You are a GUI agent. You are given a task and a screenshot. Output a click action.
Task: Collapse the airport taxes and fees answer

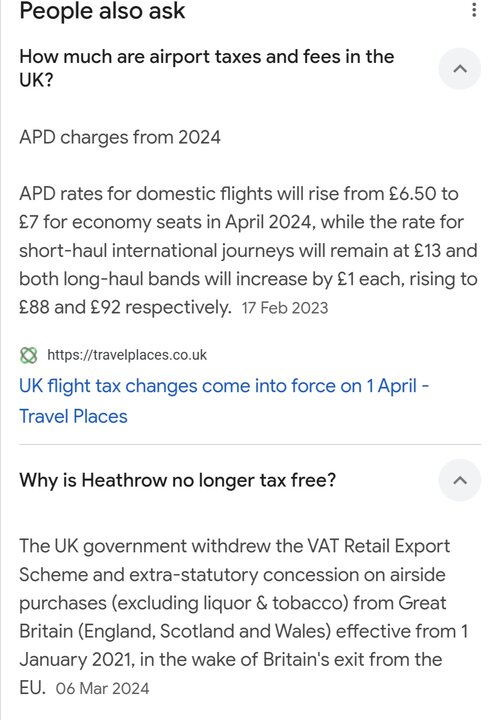(460, 69)
